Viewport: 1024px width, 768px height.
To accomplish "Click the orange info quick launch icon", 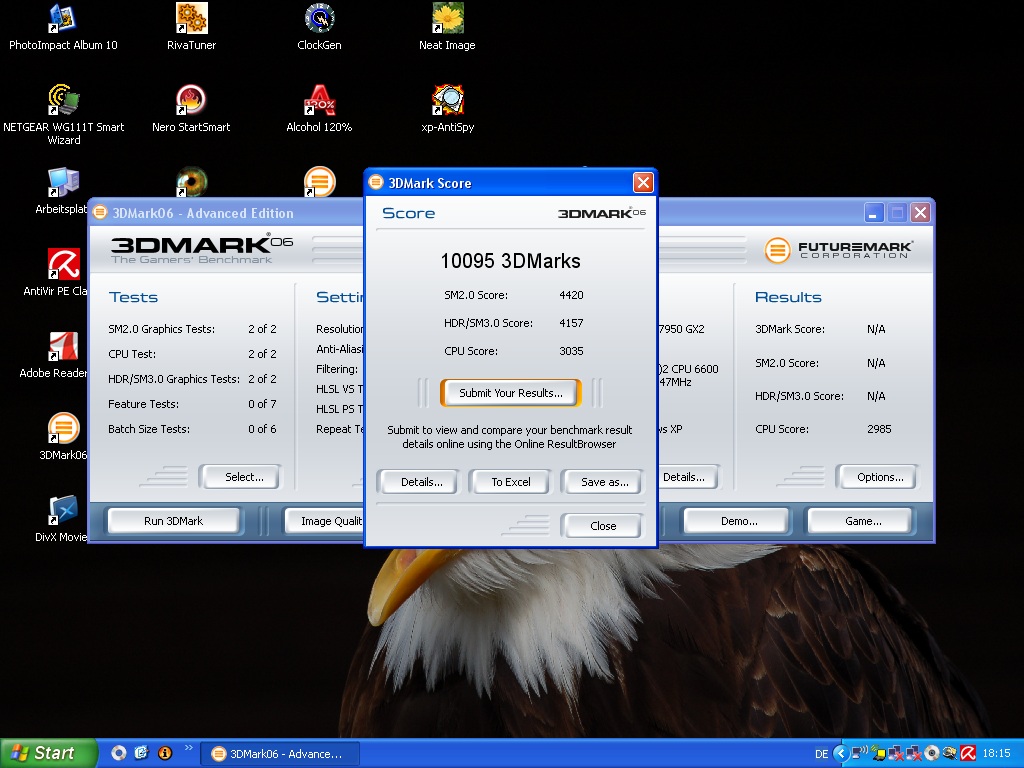I will [x=165, y=753].
